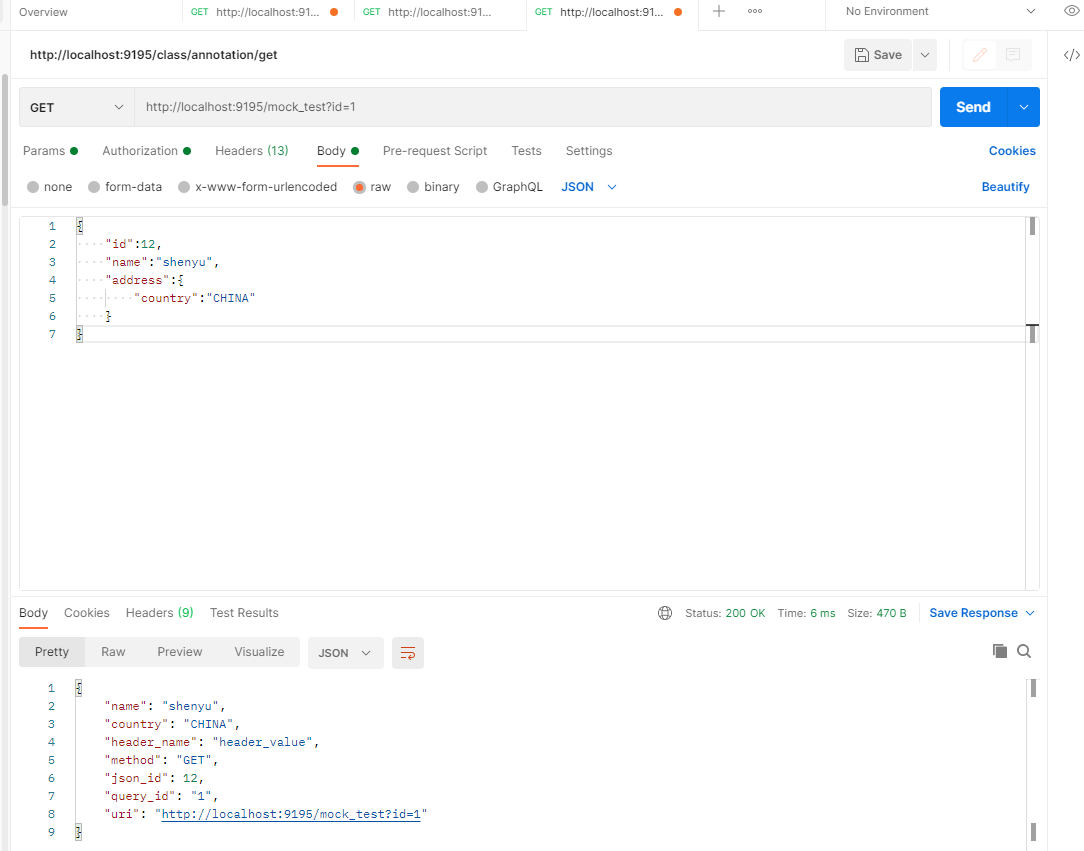This screenshot has width=1084, height=851.
Task: Click the Save button
Action: point(878,55)
